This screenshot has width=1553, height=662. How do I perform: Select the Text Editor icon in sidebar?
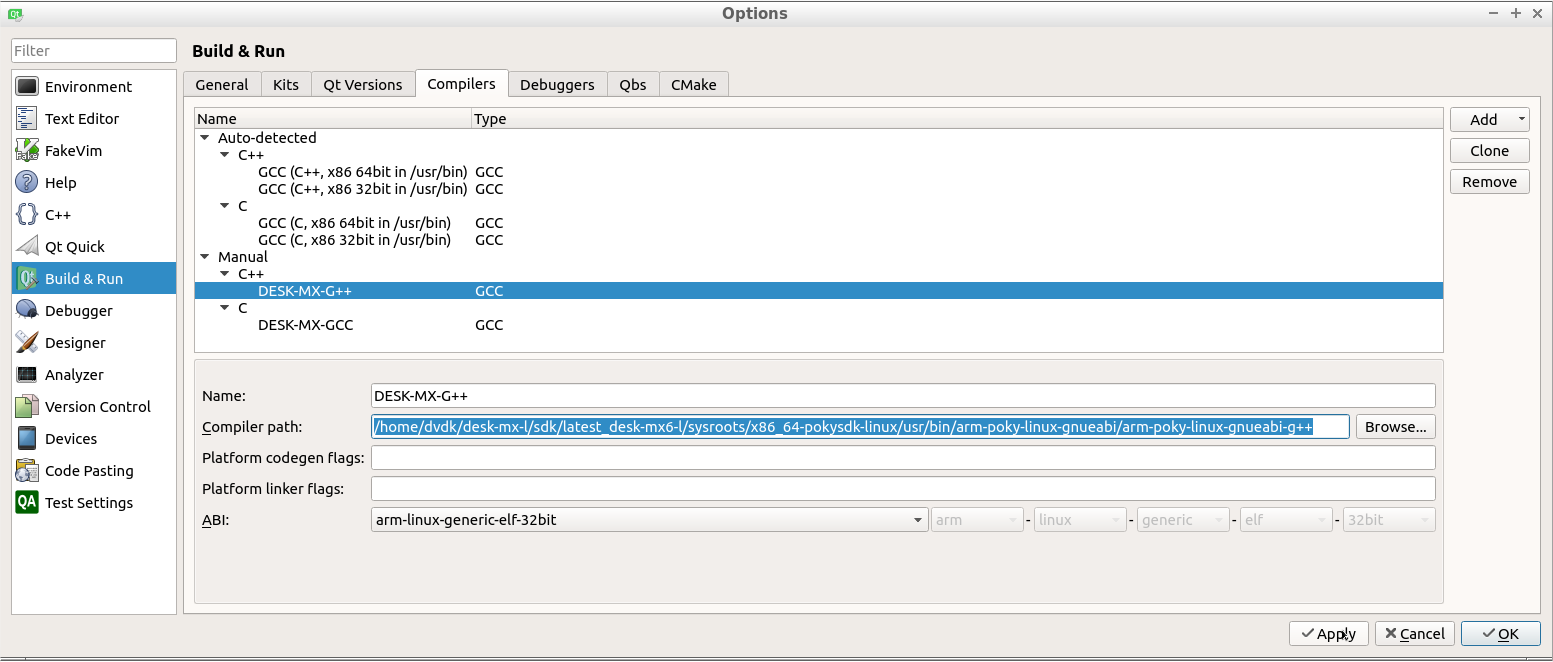pos(27,119)
